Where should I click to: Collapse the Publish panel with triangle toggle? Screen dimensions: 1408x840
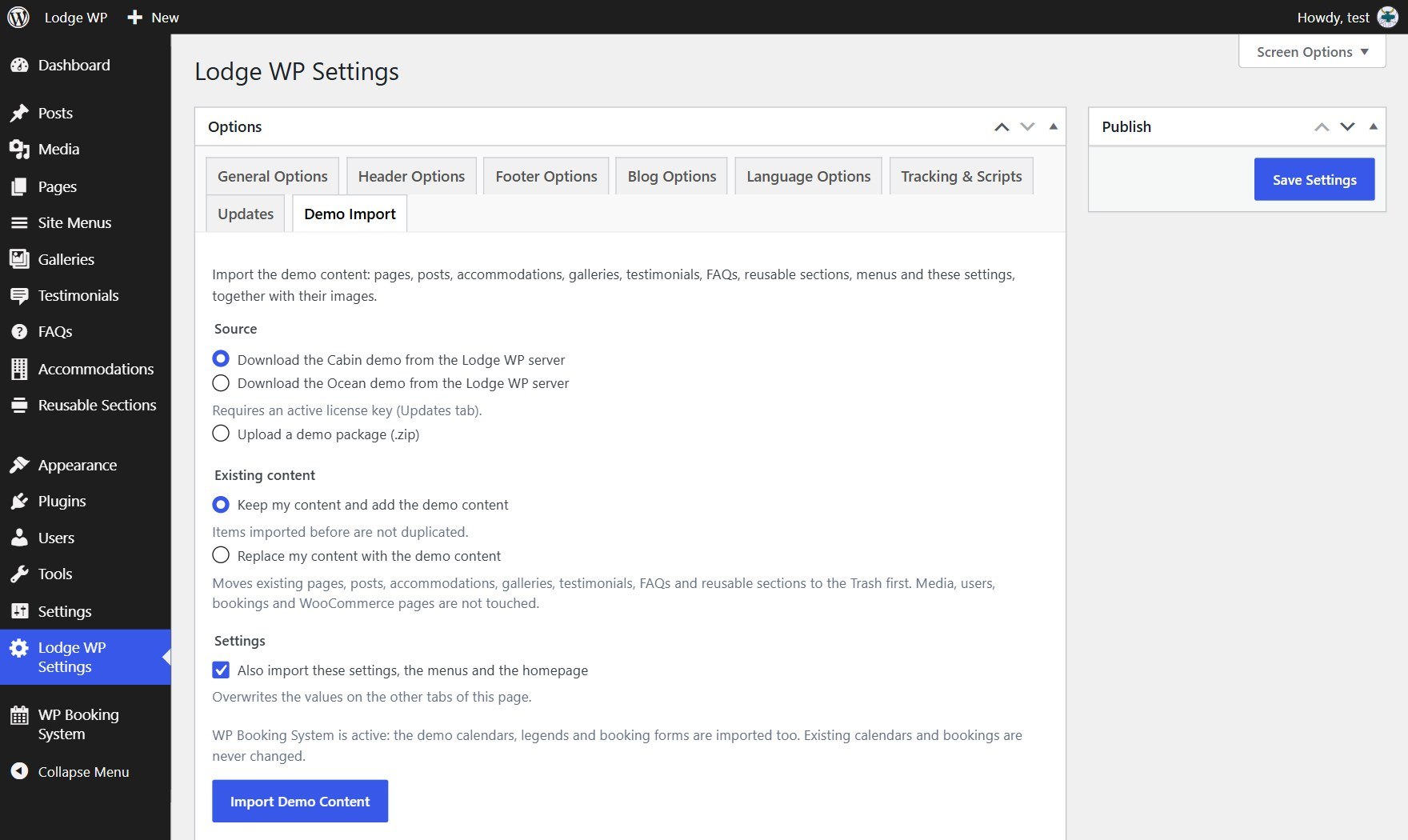click(x=1374, y=126)
